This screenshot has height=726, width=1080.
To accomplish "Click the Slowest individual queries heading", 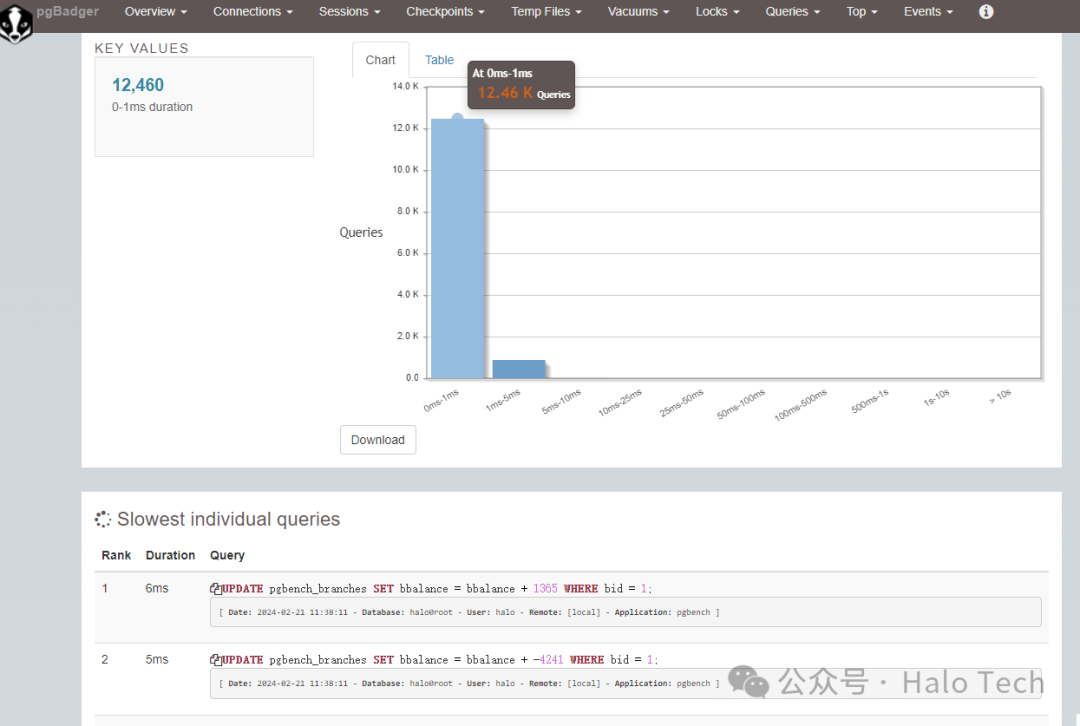I will pos(228,519).
